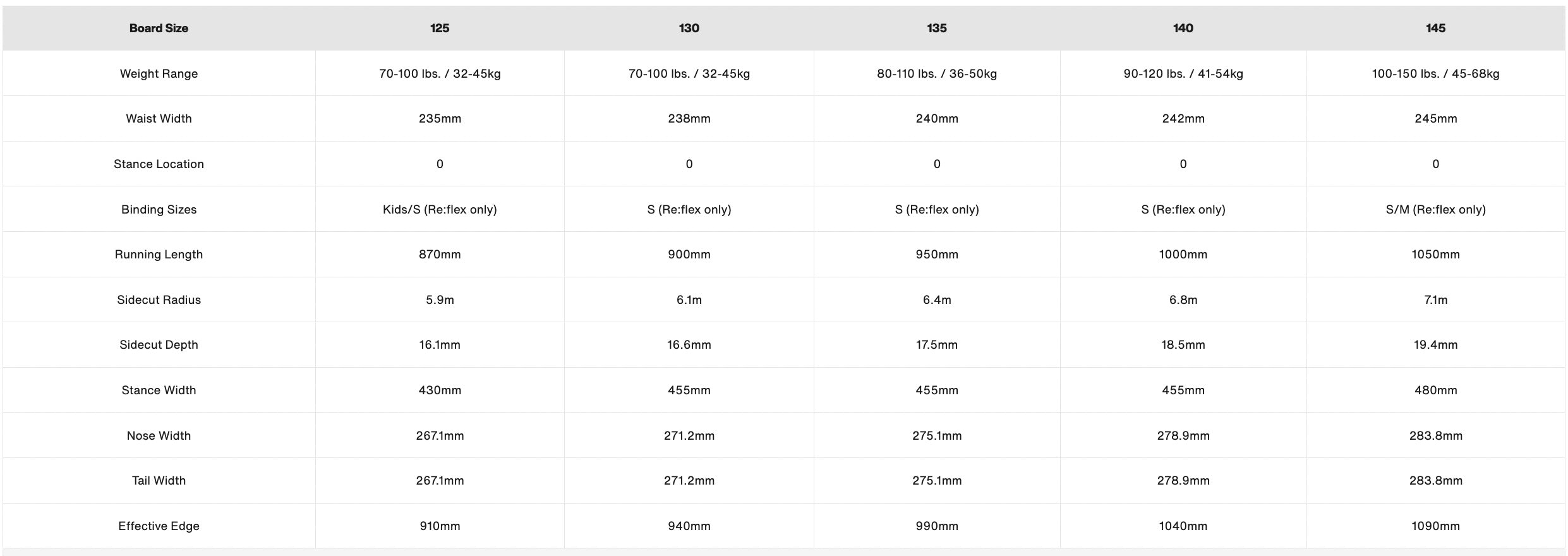
Task: Select the Stance Location row label
Action: pos(159,164)
